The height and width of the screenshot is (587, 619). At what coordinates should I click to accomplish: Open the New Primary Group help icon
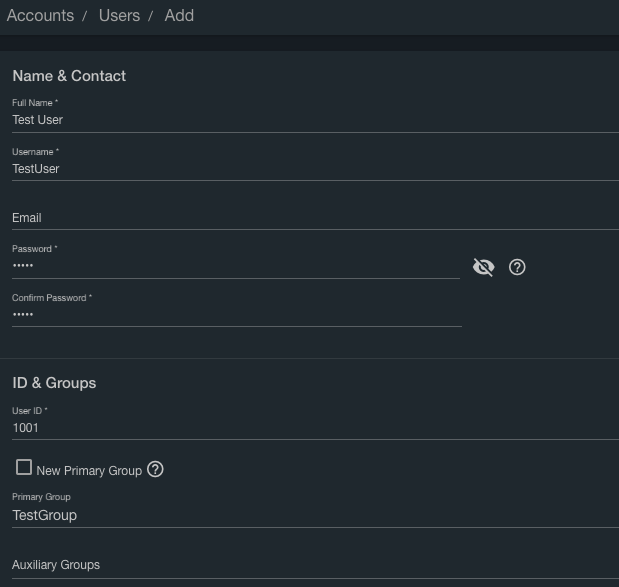coord(155,469)
